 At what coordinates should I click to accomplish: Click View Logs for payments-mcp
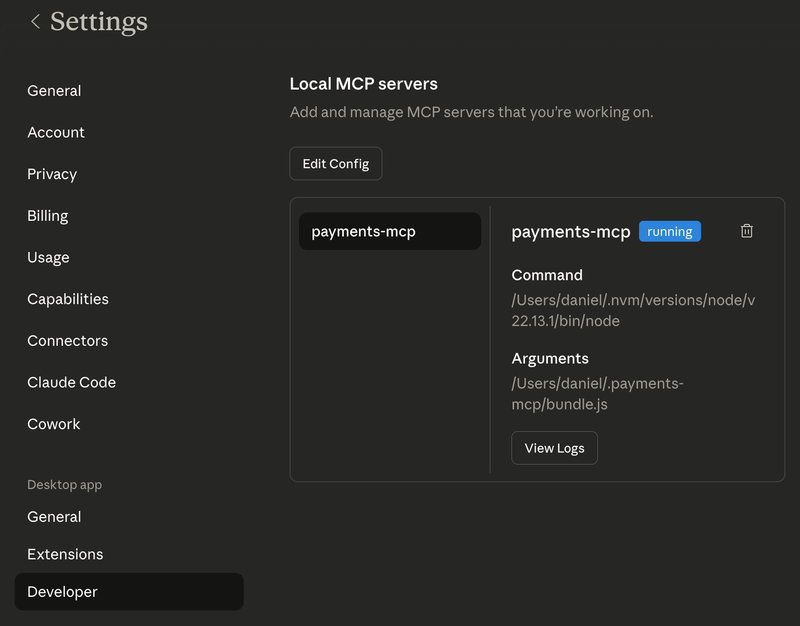pyautogui.click(x=554, y=448)
